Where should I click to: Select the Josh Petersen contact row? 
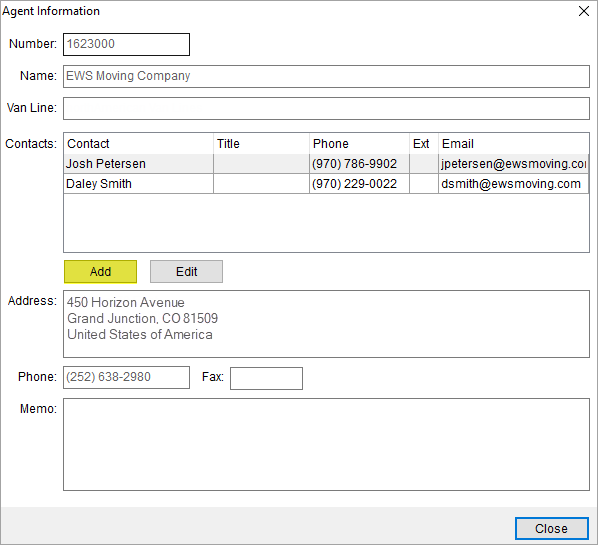click(326, 164)
